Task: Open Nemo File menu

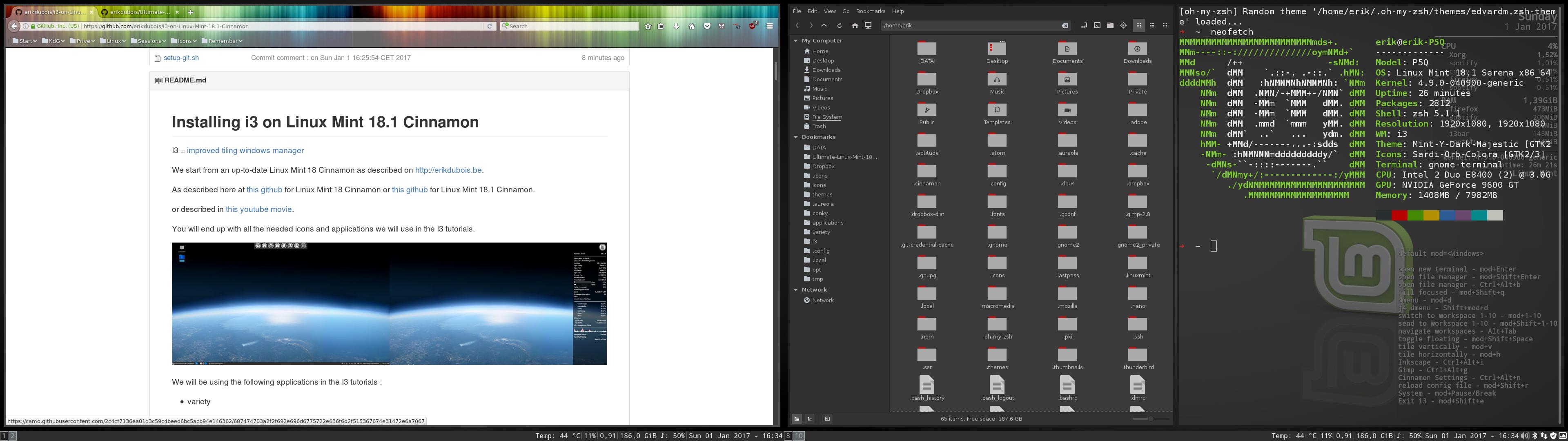Action: (x=797, y=11)
